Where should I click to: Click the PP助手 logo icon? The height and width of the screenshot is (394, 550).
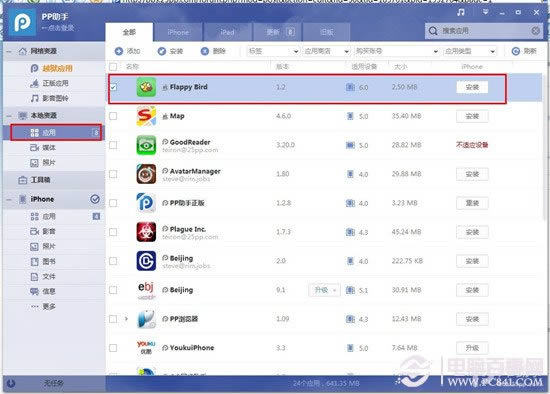tap(22, 22)
